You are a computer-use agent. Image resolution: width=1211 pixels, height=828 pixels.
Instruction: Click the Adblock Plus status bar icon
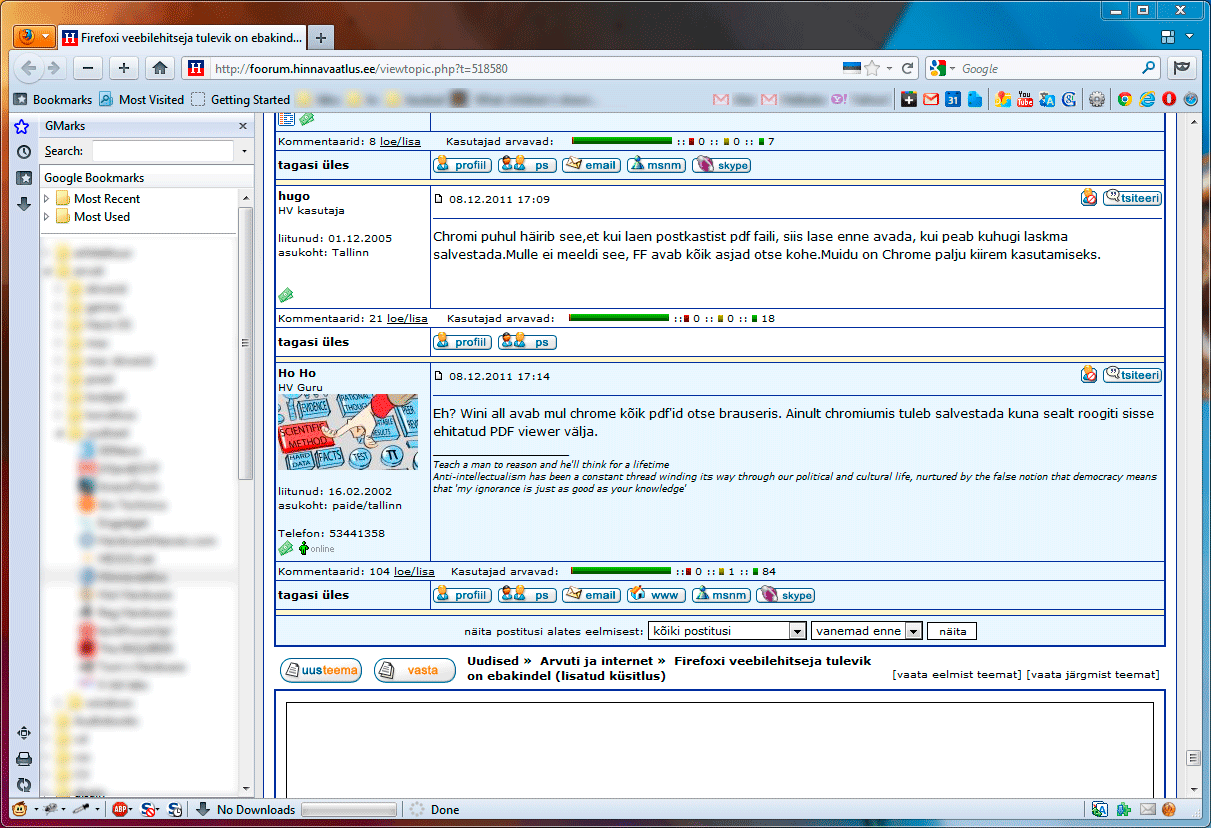(121, 809)
